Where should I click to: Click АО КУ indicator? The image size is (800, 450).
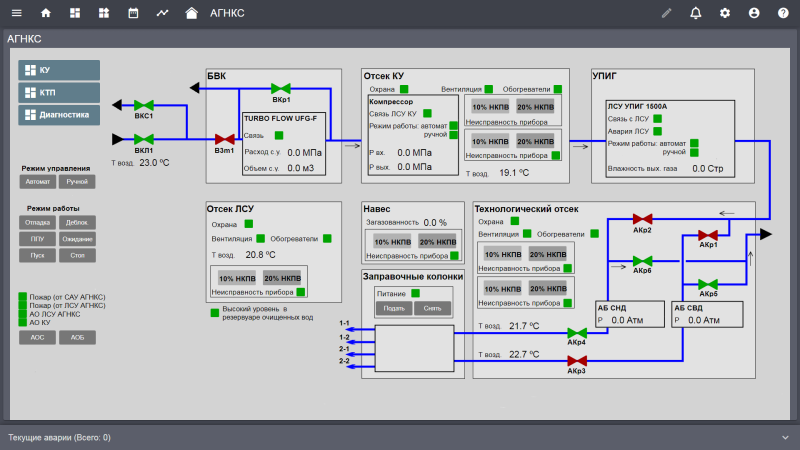(x=22, y=322)
